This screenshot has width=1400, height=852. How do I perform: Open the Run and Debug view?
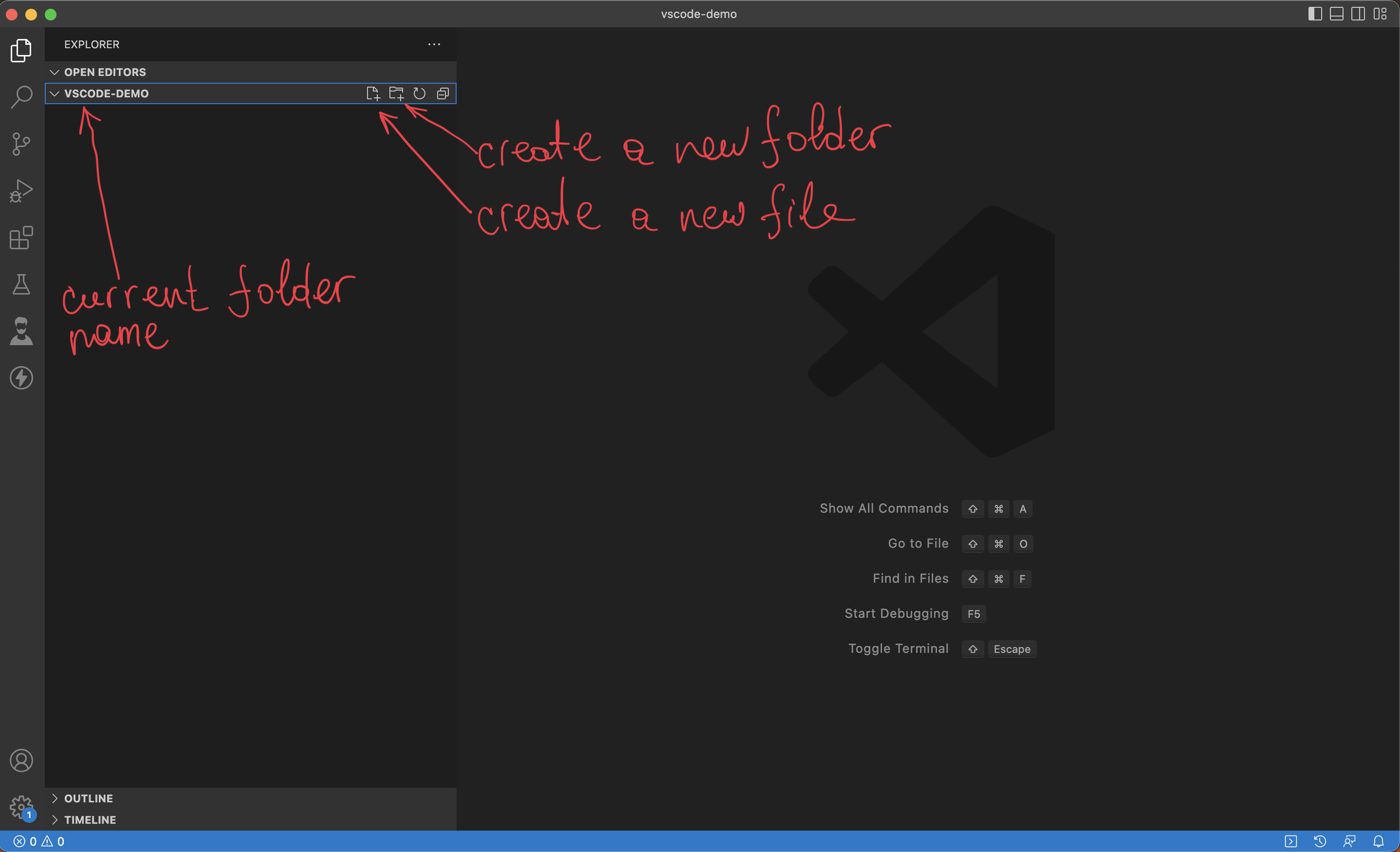(21, 190)
